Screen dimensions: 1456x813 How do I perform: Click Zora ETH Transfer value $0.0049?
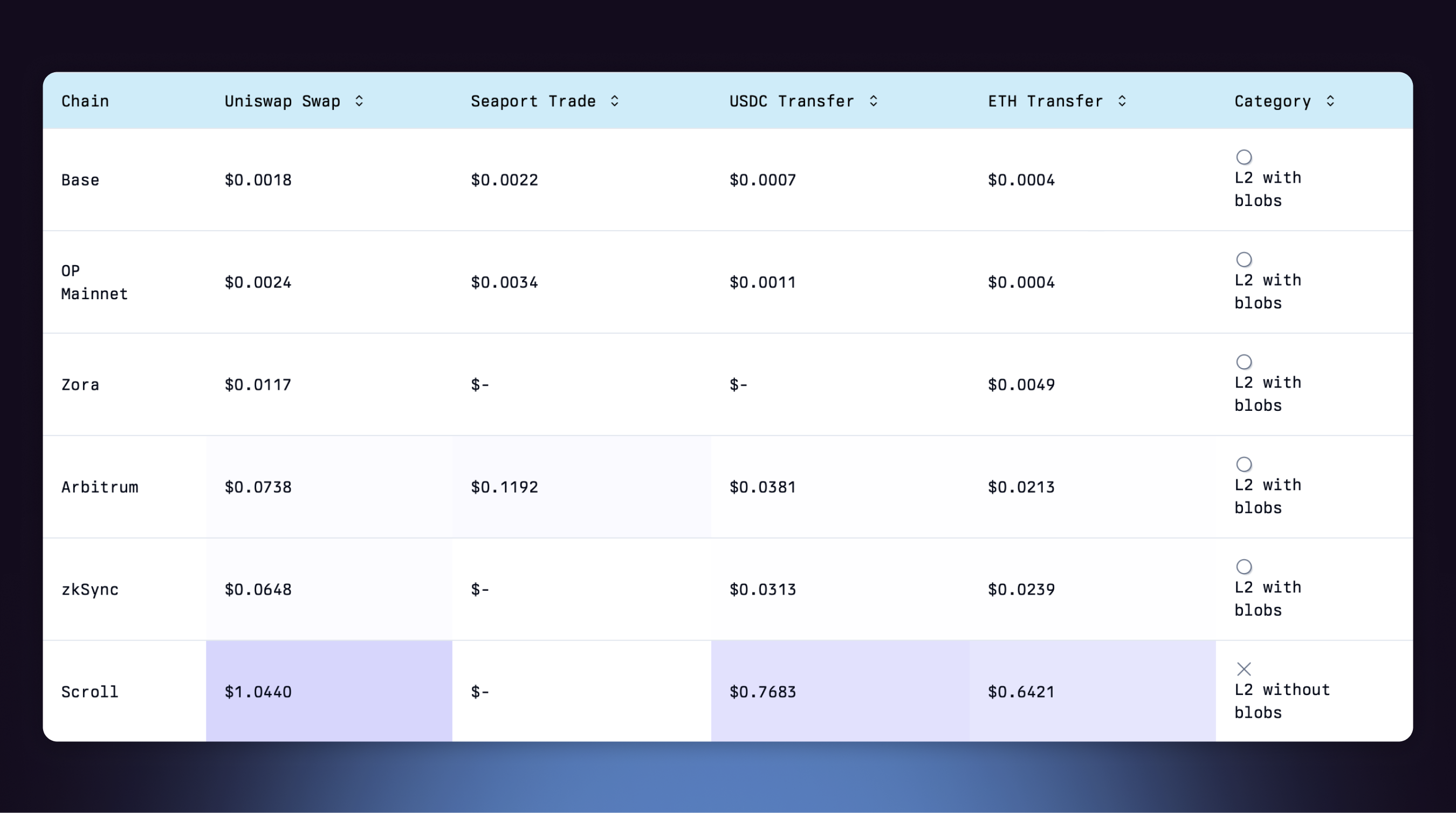click(1021, 385)
